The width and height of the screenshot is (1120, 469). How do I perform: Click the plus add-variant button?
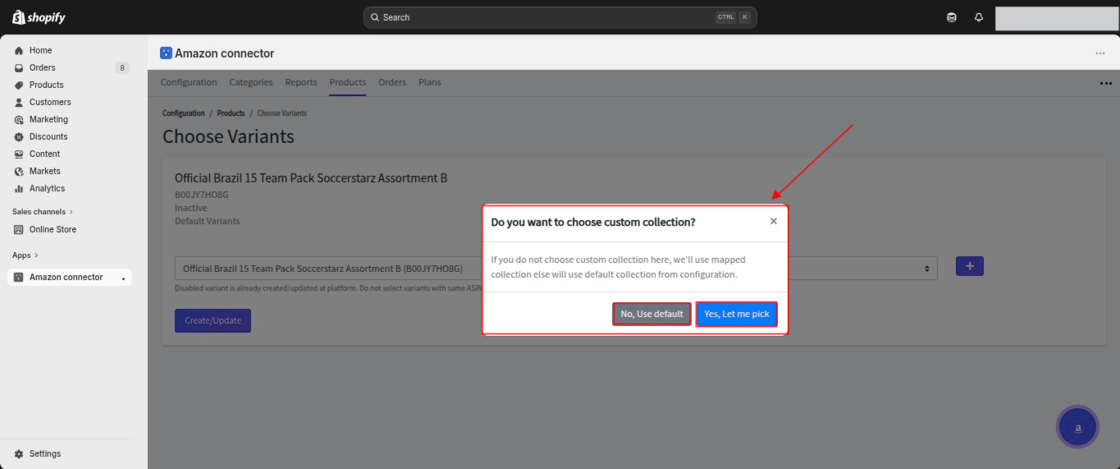pyautogui.click(x=969, y=266)
